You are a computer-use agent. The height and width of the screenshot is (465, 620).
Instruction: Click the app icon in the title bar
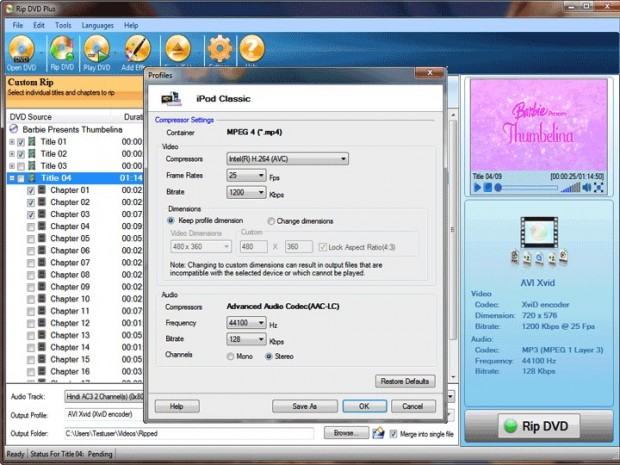[9, 8]
